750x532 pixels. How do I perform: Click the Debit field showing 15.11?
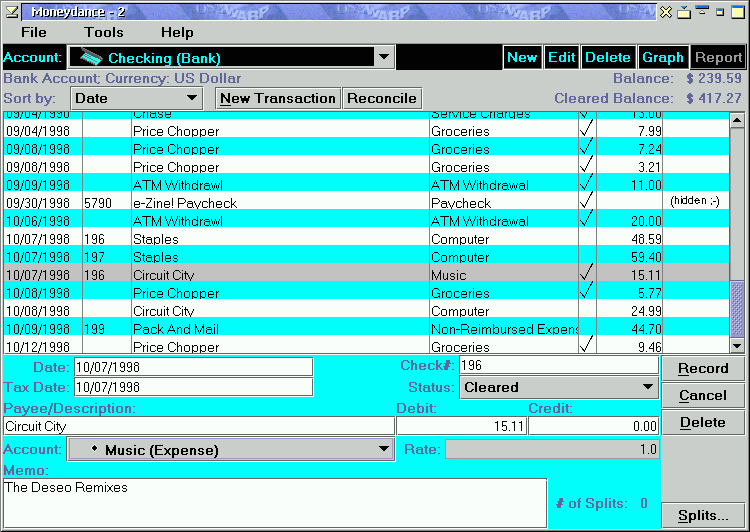tap(462, 426)
